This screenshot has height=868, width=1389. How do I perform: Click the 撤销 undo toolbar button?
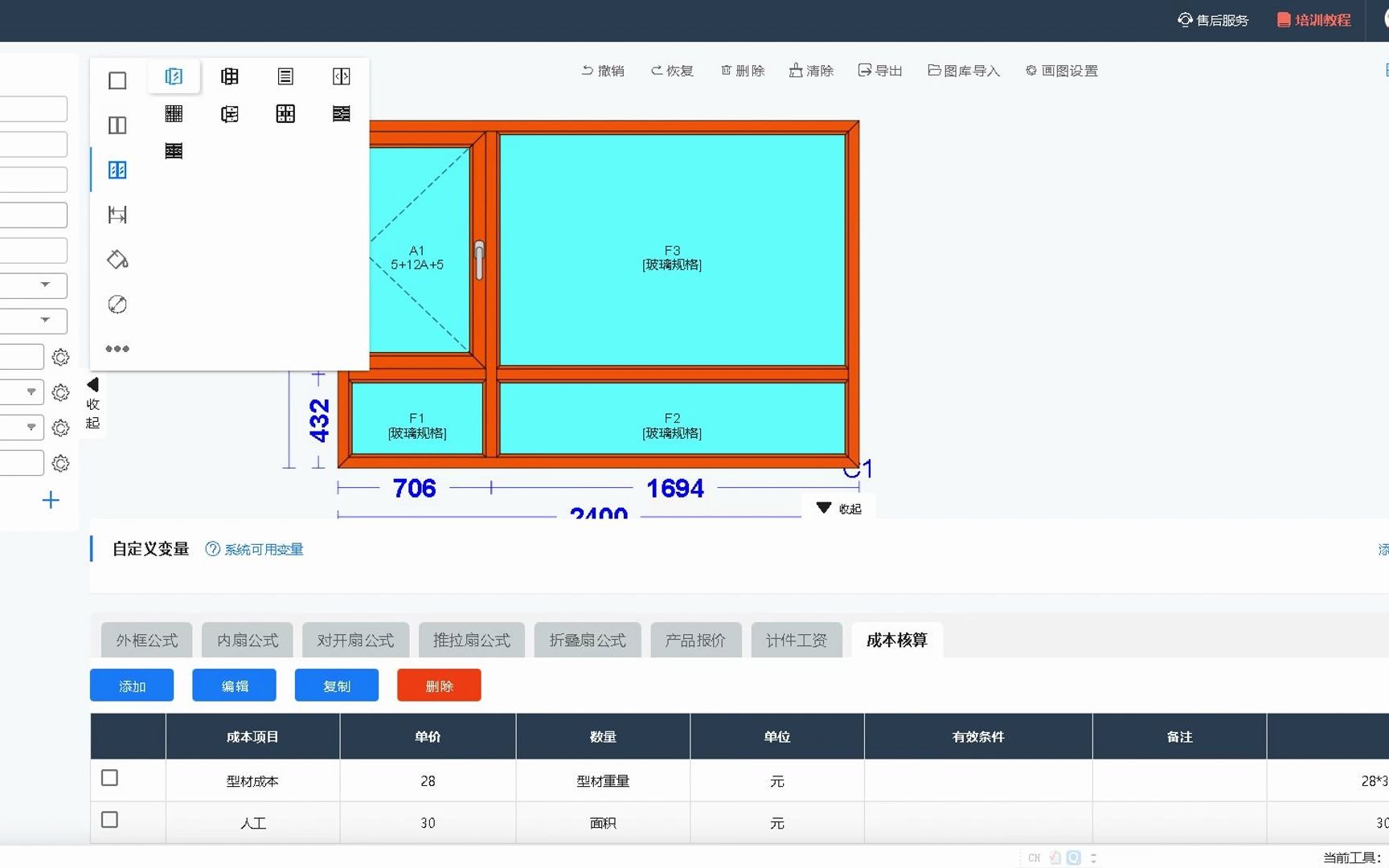click(603, 71)
